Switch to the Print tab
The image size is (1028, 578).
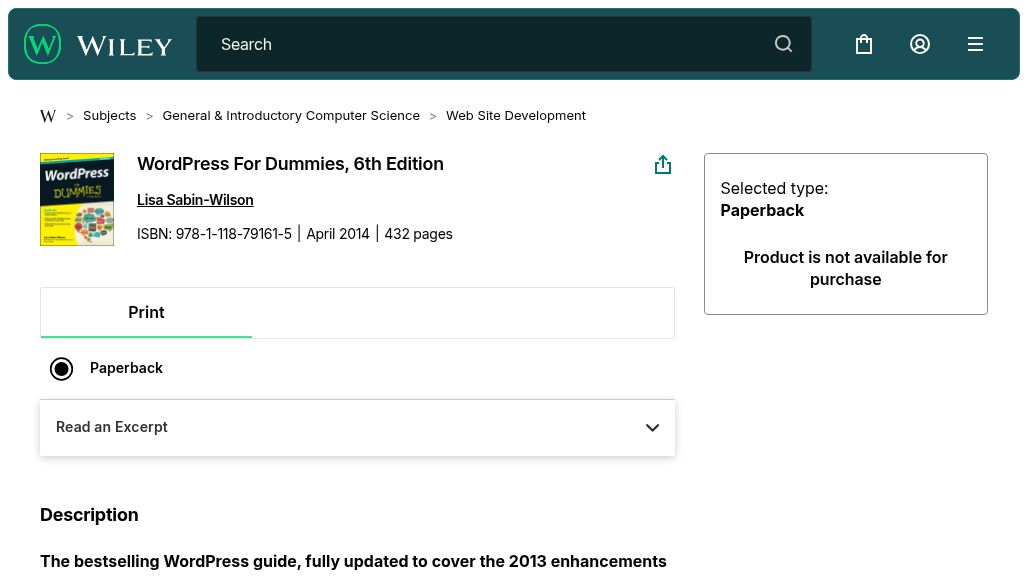(x=146, y=313)
